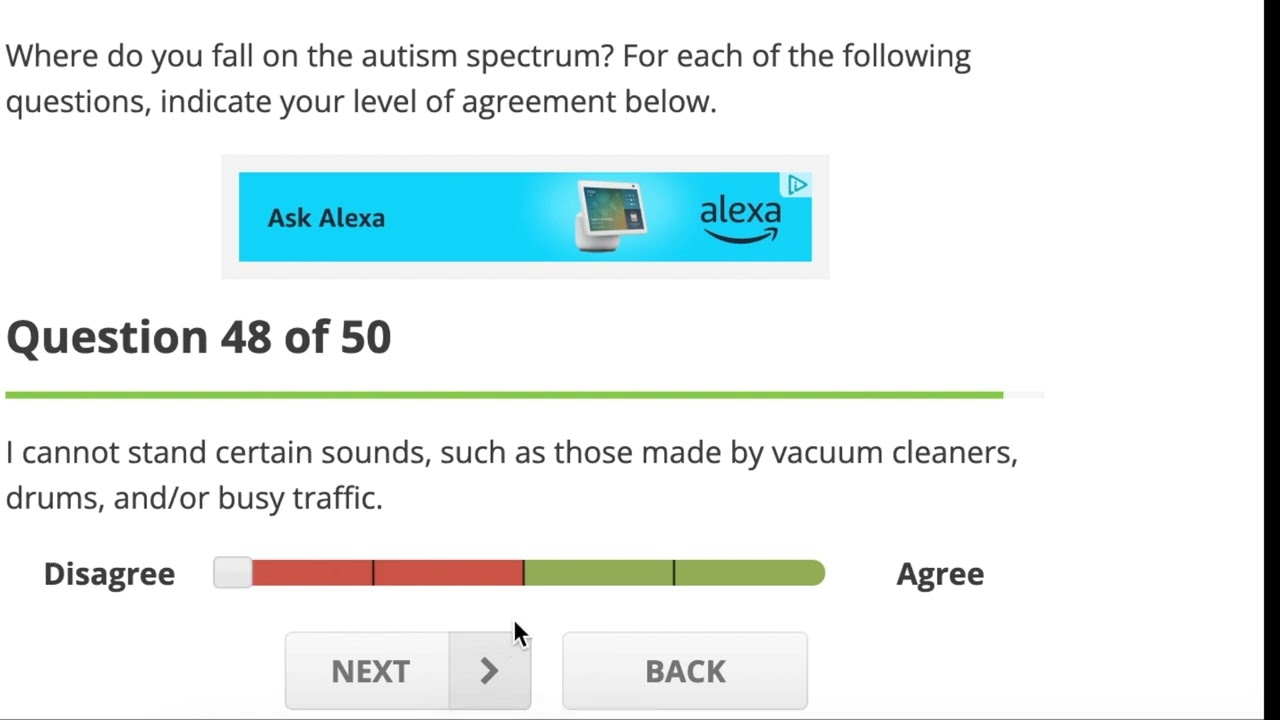Select the first red slider segment
This screenshot has height=720, width=1280.
pyautogui.click(x=312, y=573)
